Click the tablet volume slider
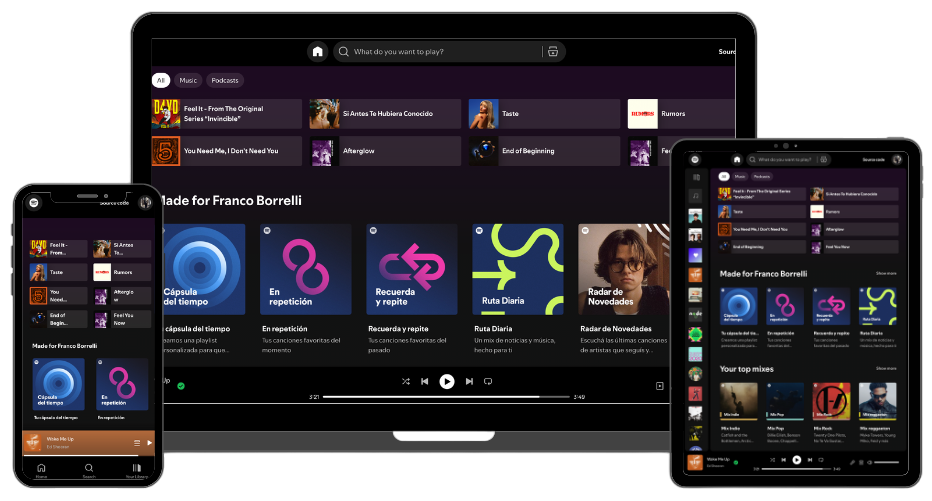This screenshot has height=501, width=932. tap(886, 462)
